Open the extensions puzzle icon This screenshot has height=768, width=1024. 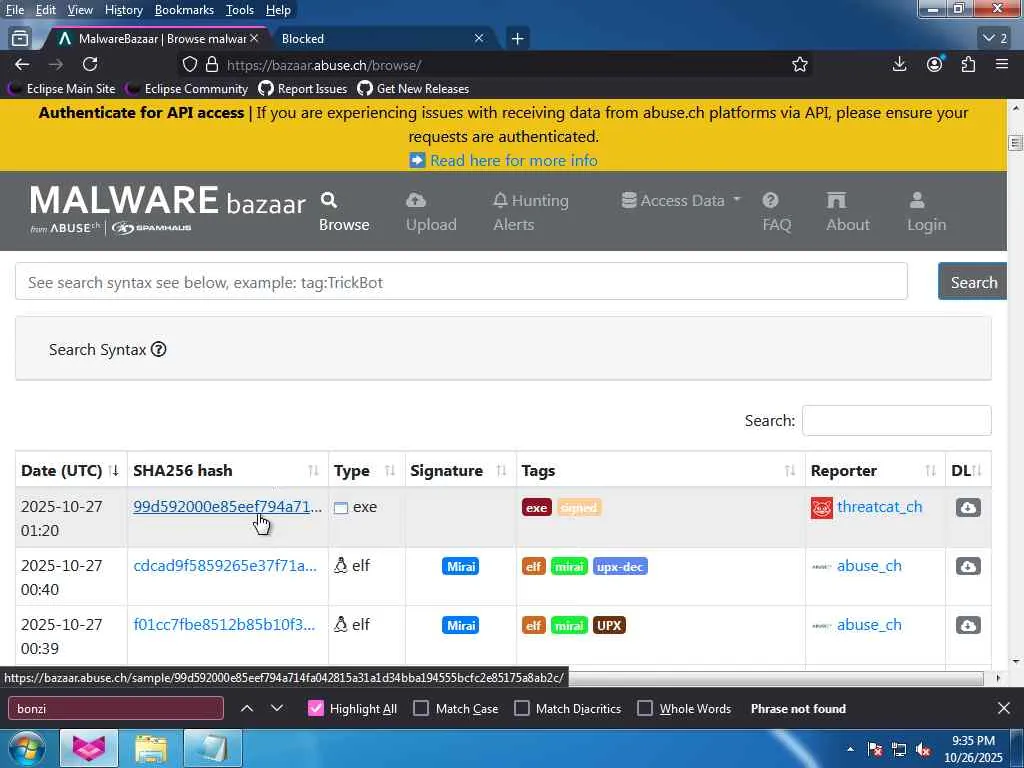pyautogui.click(x=968, y=64)
